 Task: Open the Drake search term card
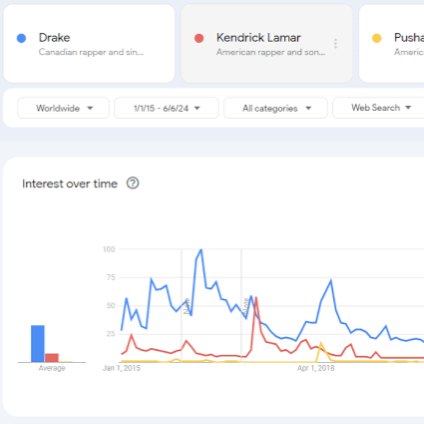(89, 43)
